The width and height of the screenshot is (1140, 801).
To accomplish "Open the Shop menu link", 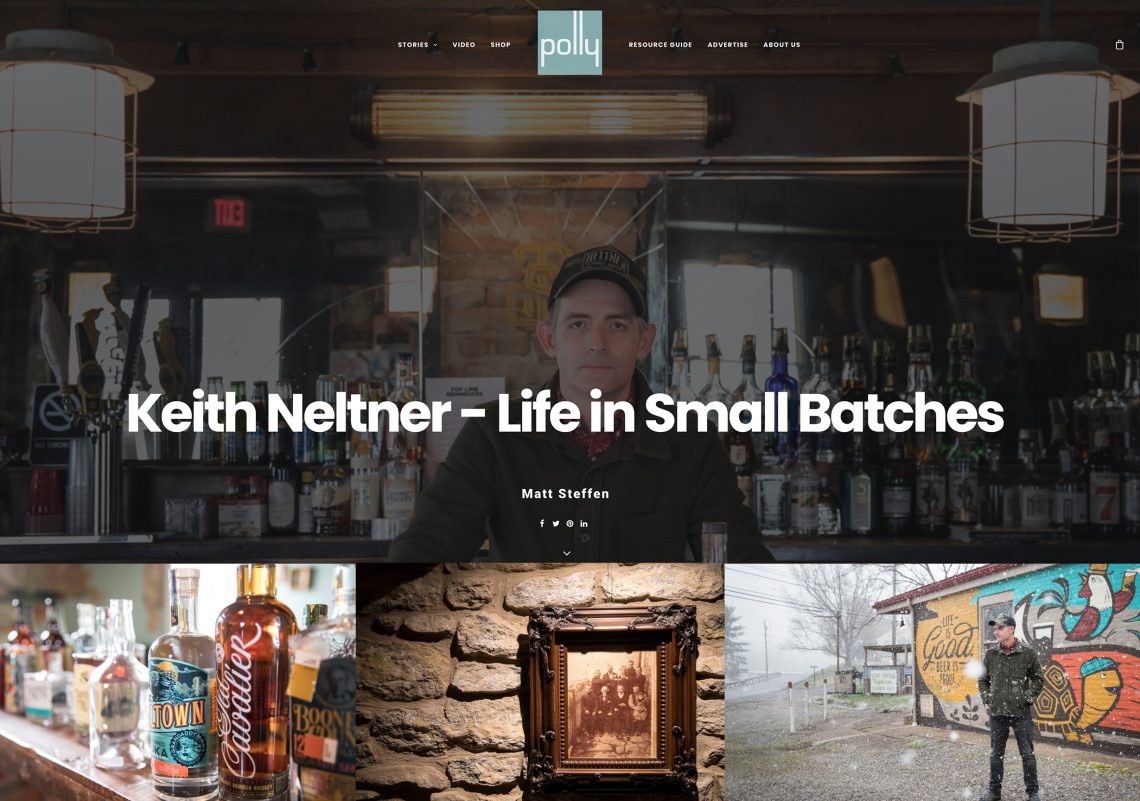I will click(x=500, y=45).
